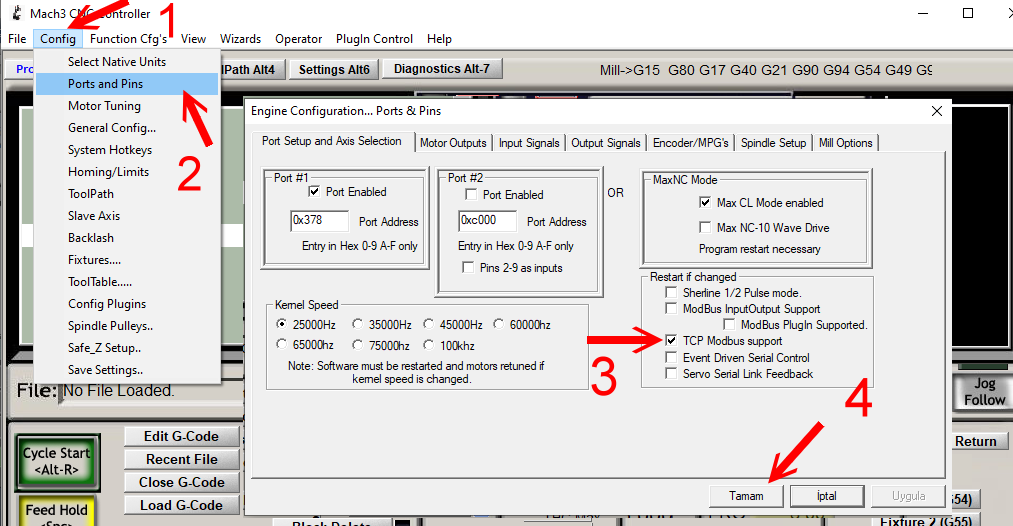
Task: Switch to Mill Options tab
Action: pos(846,143)
